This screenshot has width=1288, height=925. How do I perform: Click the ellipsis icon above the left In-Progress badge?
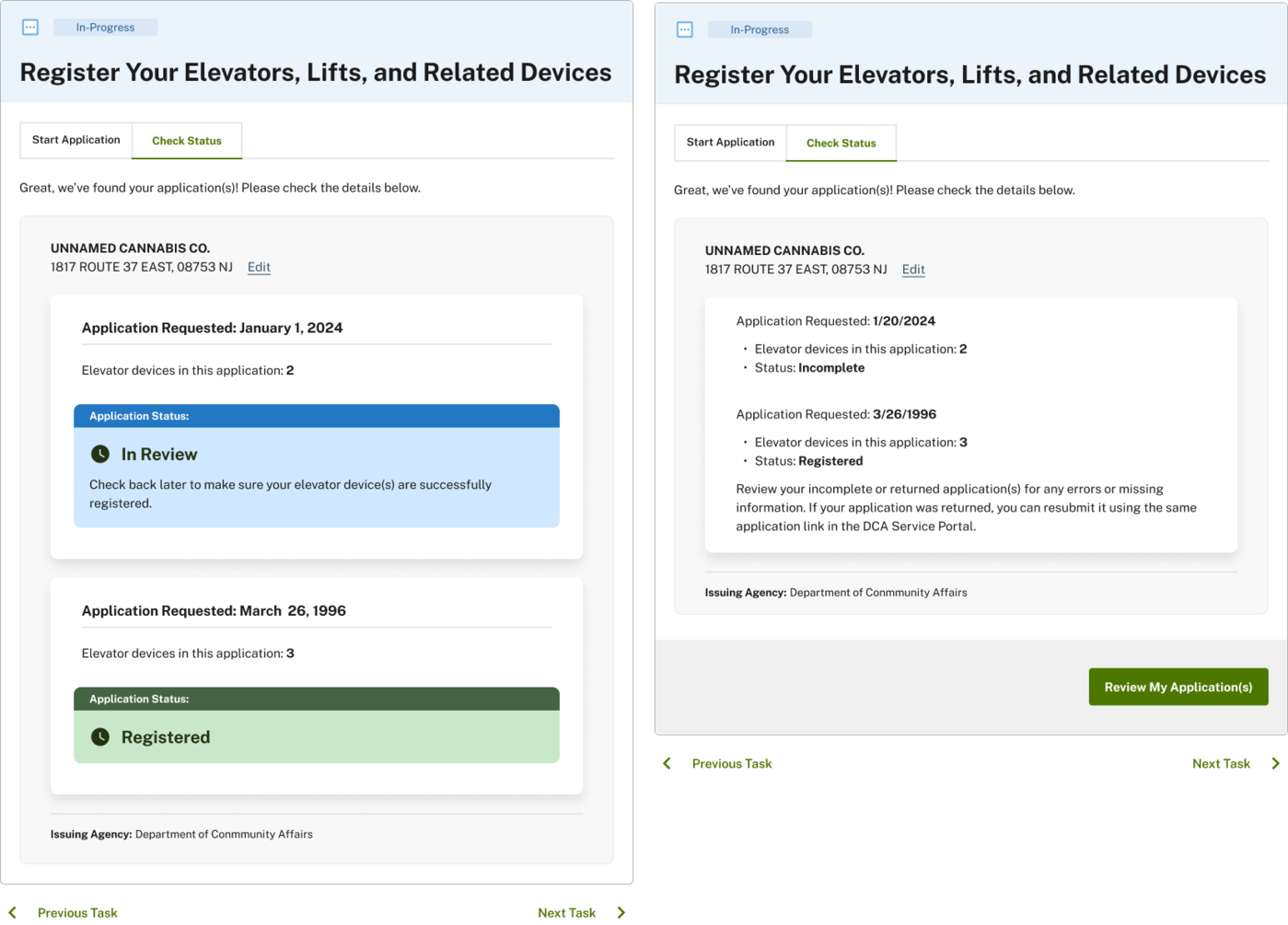(30, 27)
